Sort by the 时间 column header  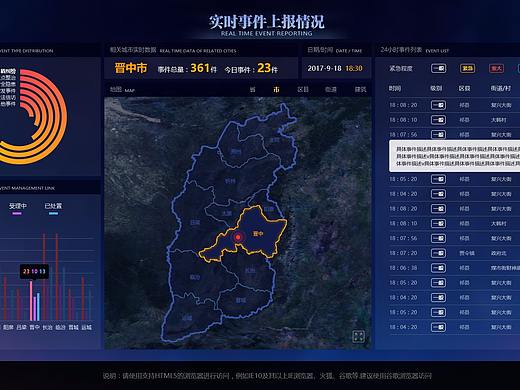point(395,88)
